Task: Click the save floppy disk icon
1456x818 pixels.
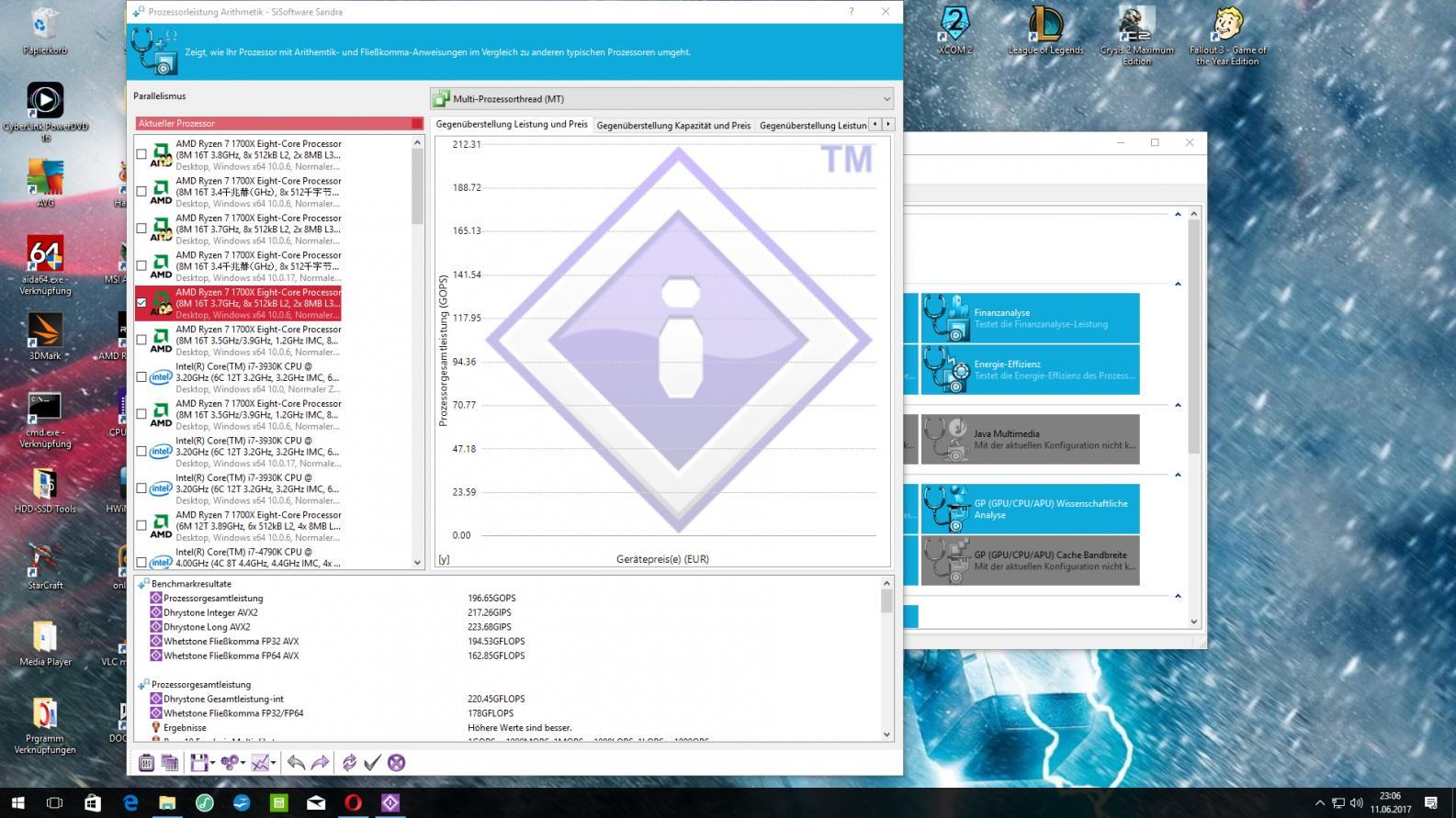Action: pos(198,762)
